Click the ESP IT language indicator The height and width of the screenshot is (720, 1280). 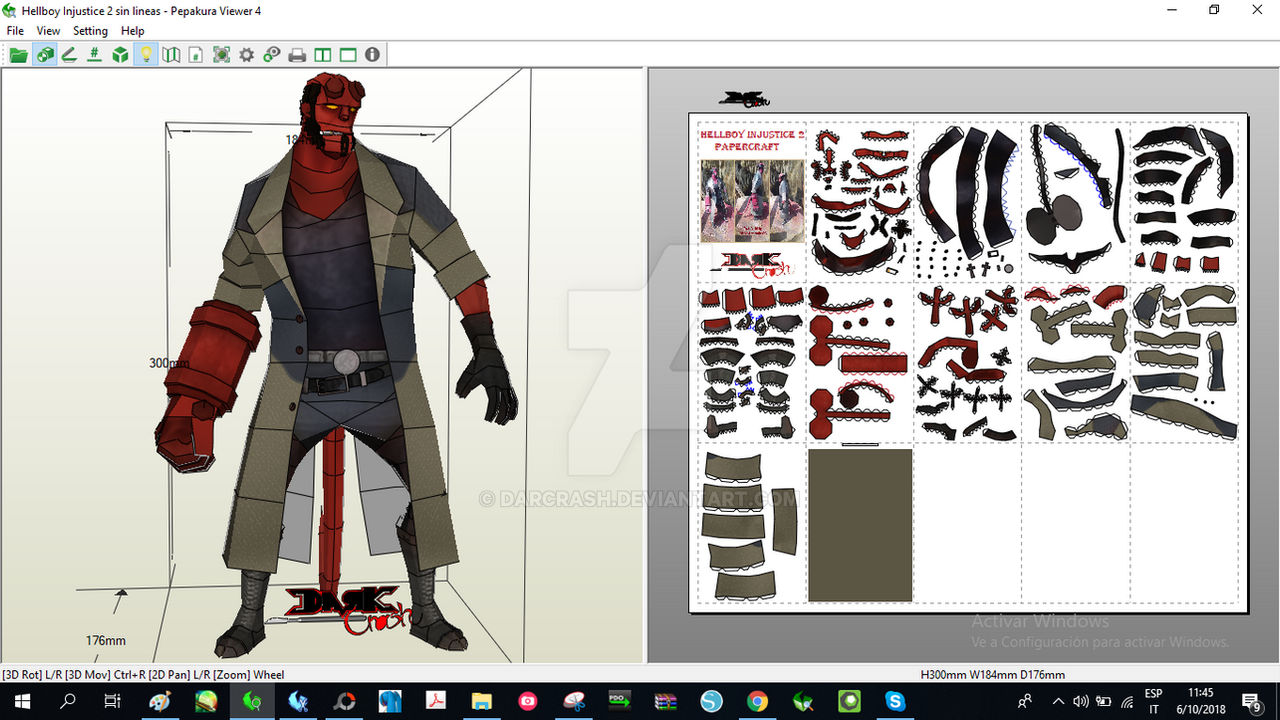[1153, 701]
